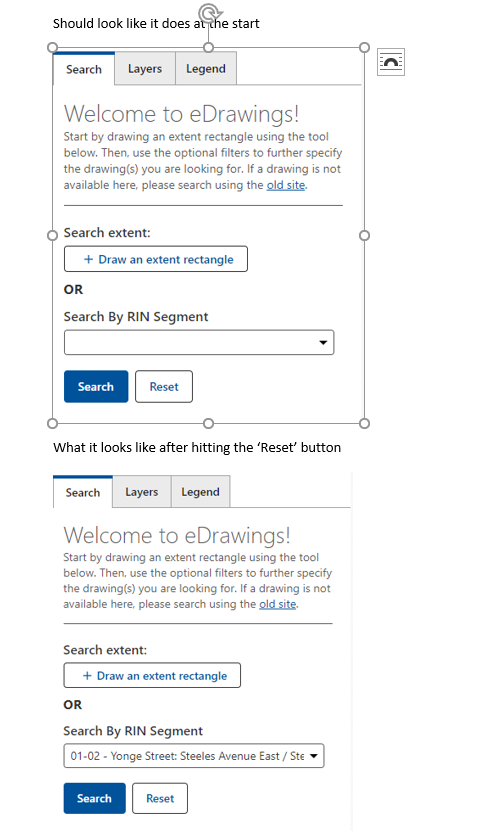Click the 'Welcome to eDrawings!' heading in lower picture

pyautogui.click(x=177, y=535)
